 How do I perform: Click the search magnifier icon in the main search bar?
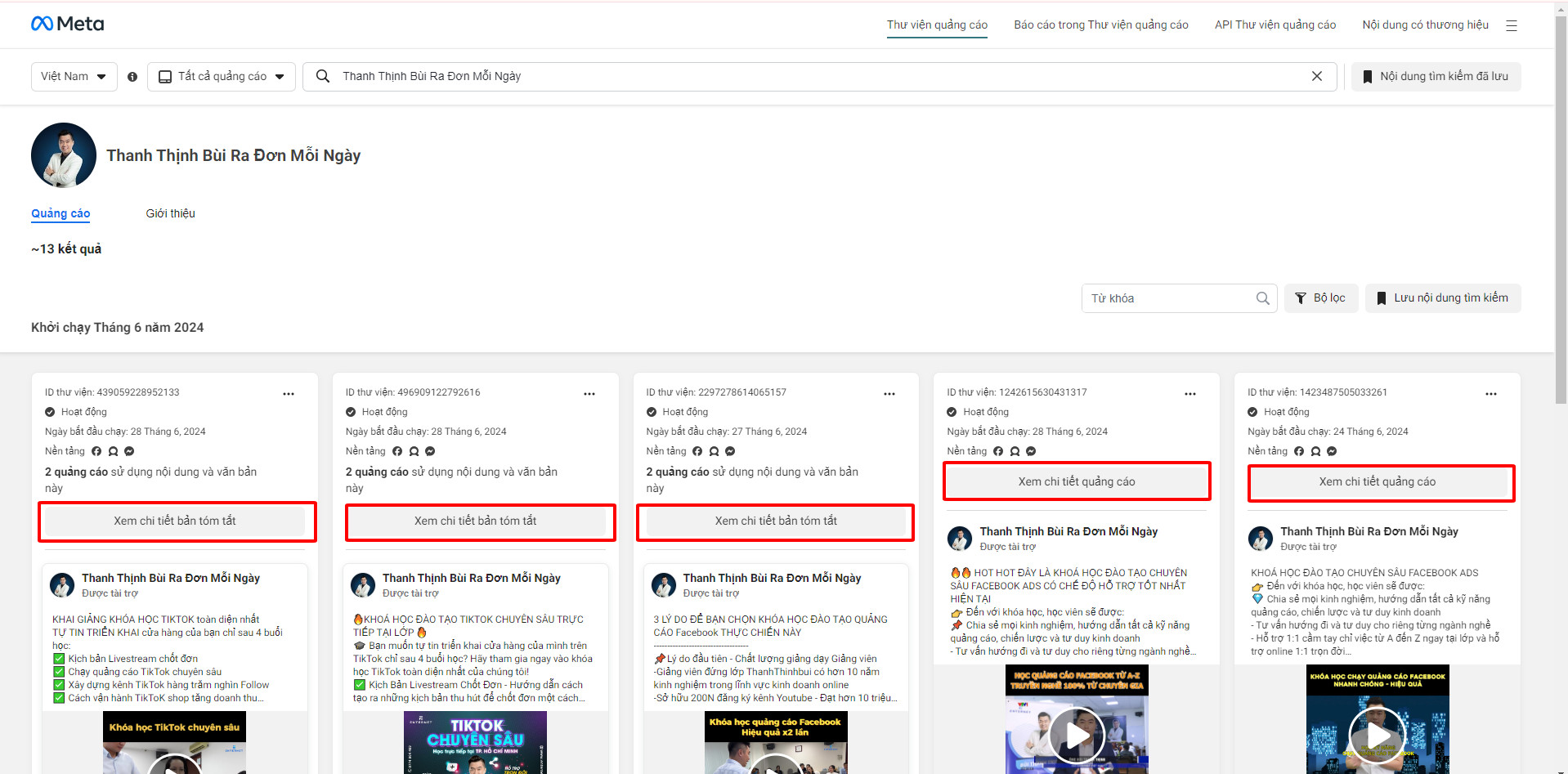(x=323, y=76)
